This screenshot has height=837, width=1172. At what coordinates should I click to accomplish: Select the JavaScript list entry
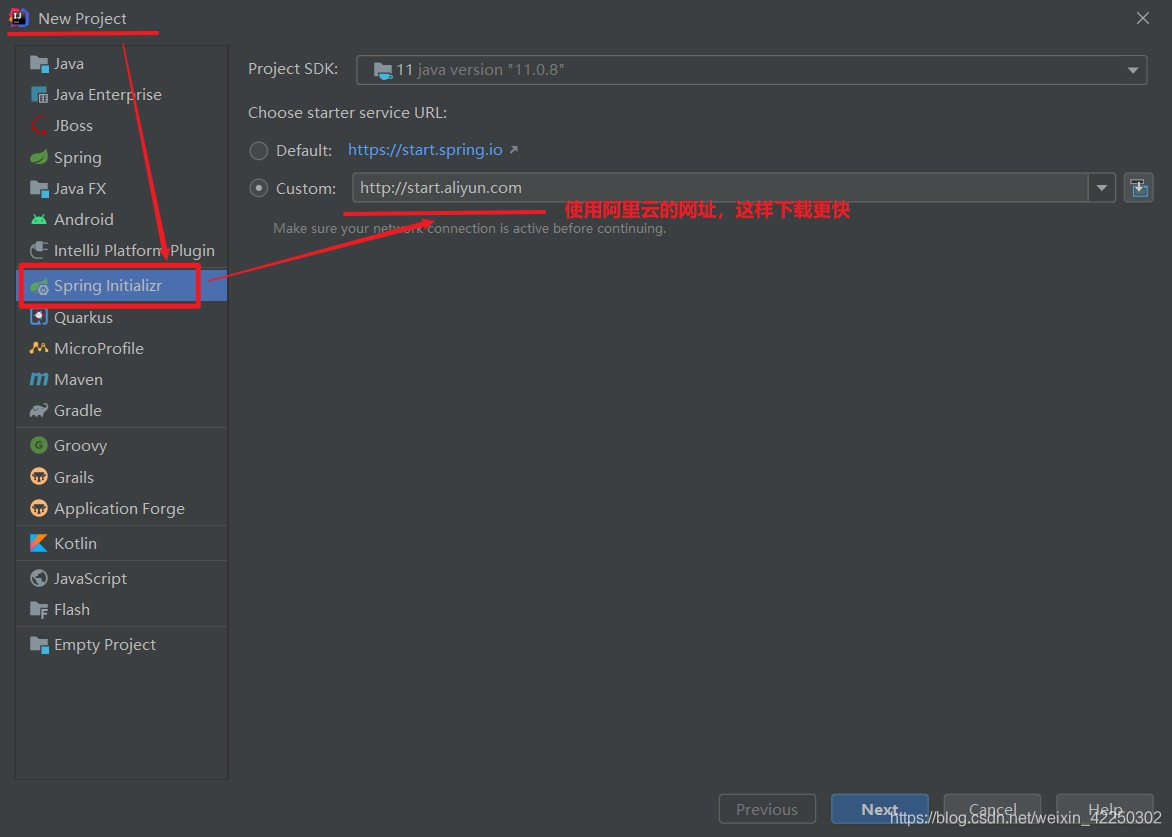pyautogui.click(x=122, y=578)
